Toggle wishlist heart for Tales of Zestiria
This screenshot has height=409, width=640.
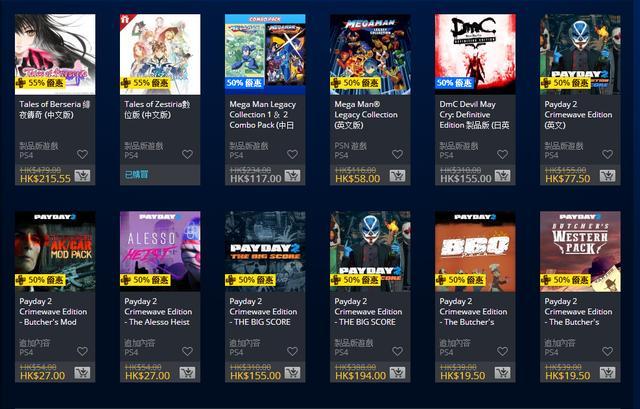[x=187, y=154]
